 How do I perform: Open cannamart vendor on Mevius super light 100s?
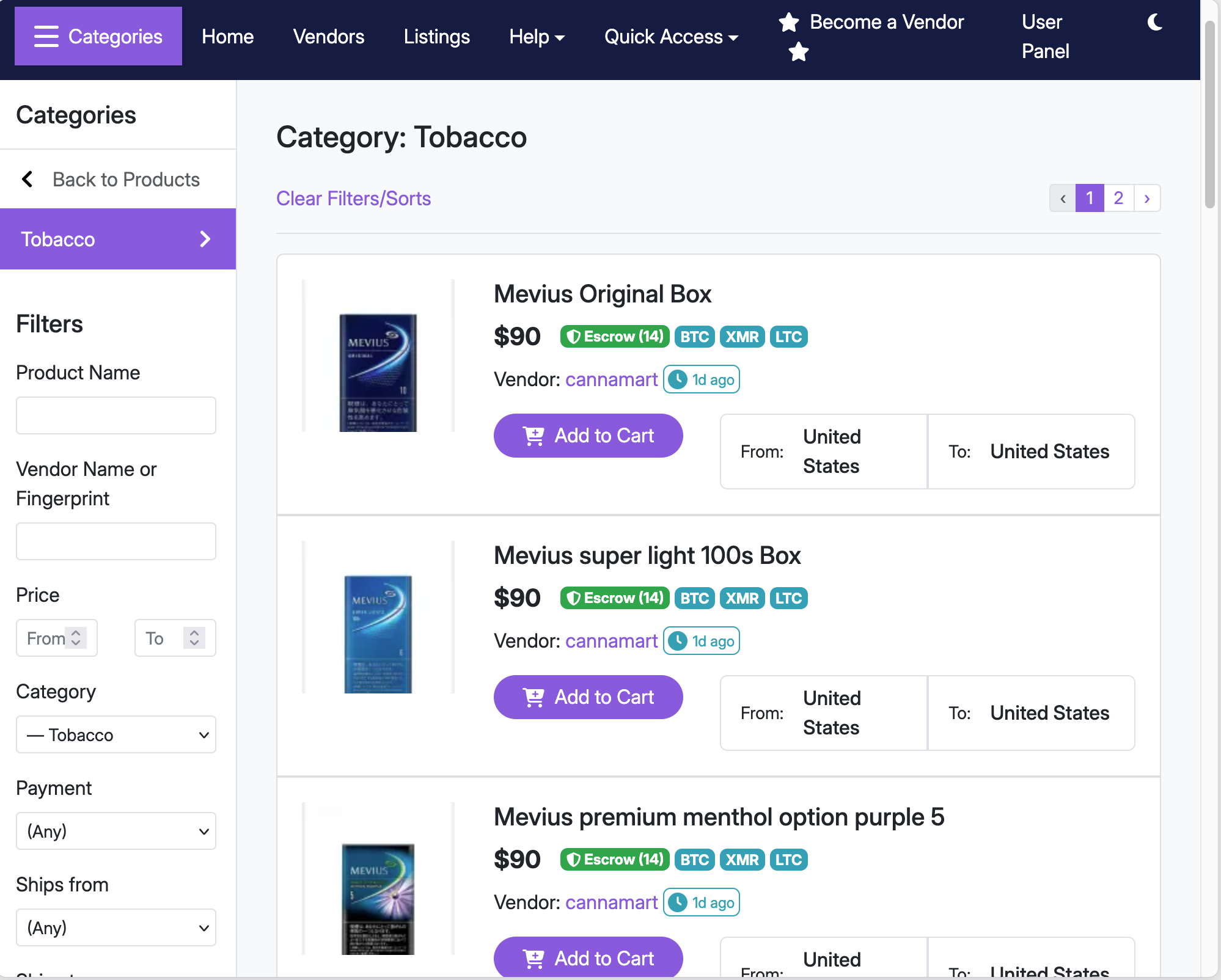(611, 641)
